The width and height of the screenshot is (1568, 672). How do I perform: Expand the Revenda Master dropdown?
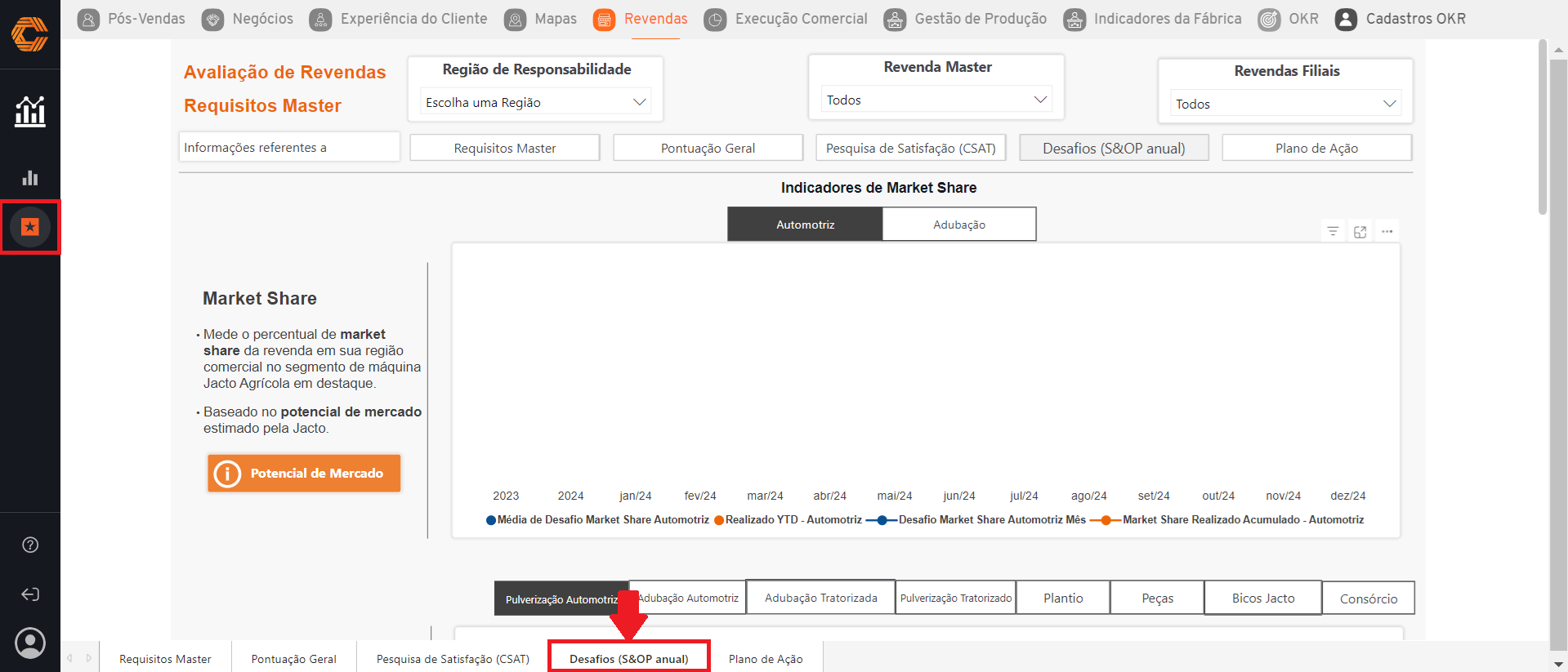click(1040, 100)
